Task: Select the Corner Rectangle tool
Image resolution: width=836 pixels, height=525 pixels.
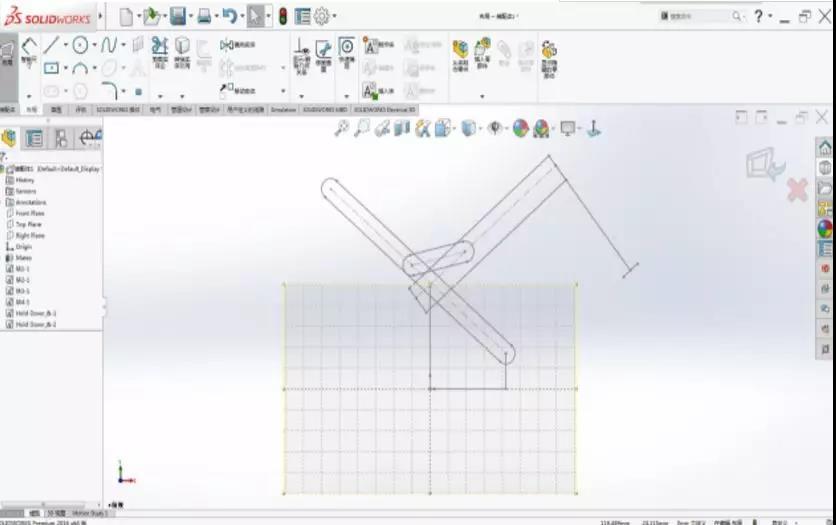Action: point(51,68)
